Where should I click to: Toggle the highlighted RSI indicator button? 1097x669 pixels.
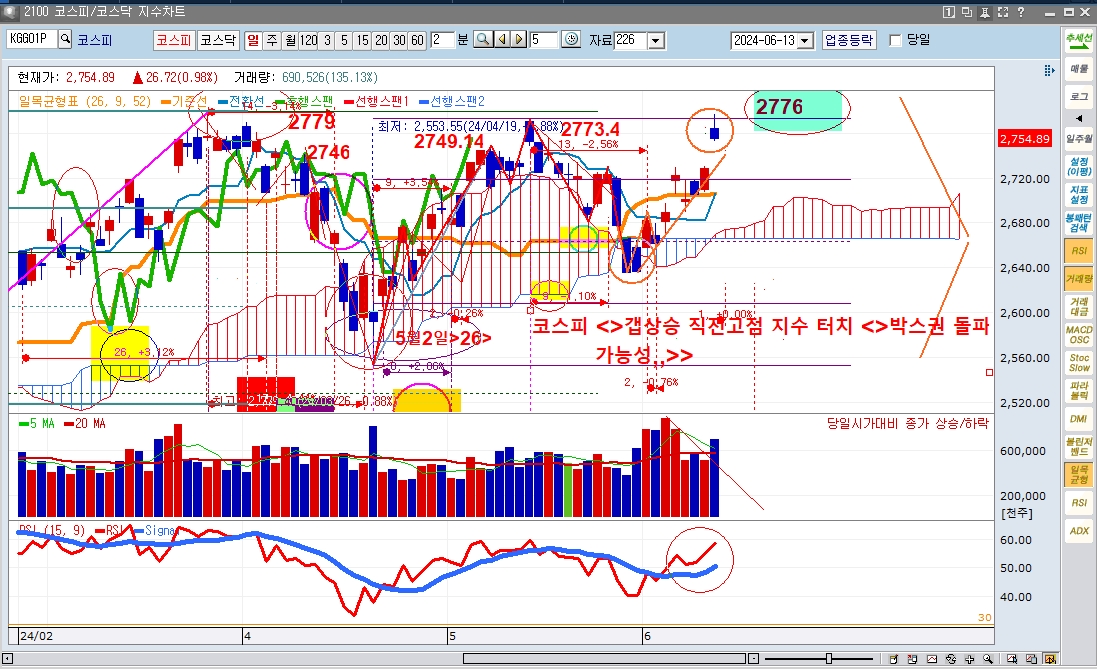pyautogui.click(x=1079, y=251)
